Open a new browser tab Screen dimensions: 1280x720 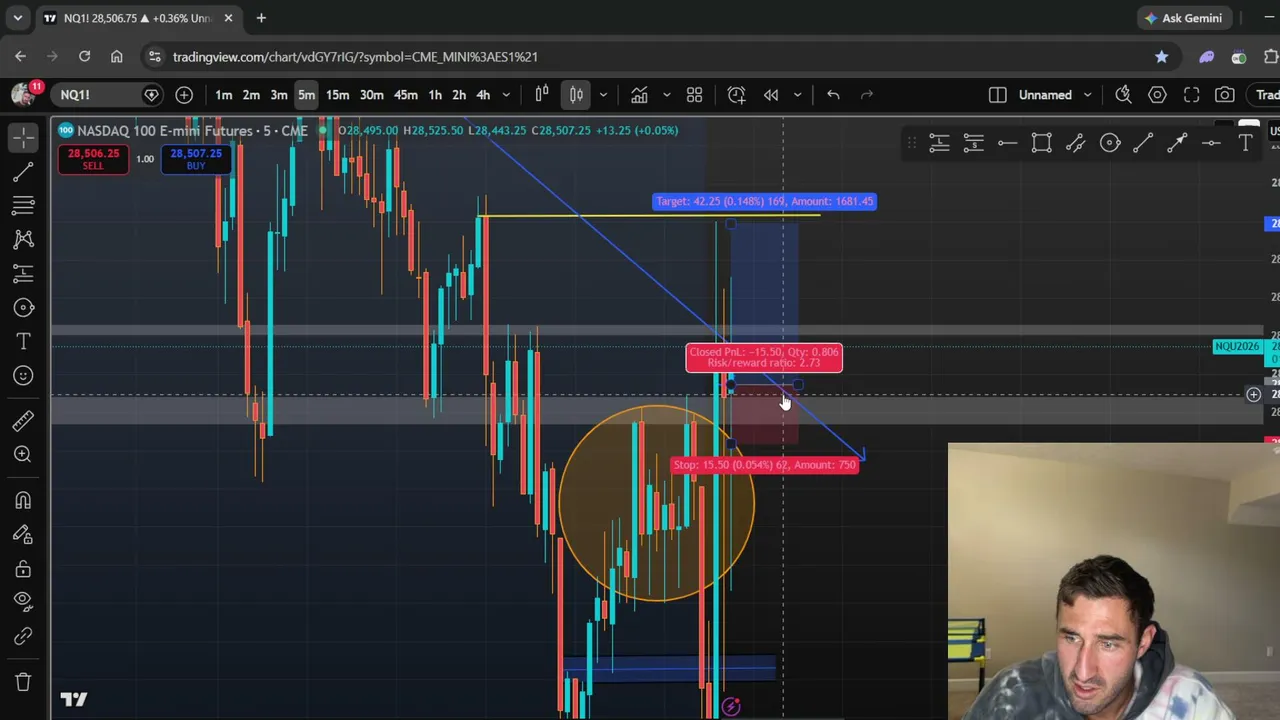point(261,18)
